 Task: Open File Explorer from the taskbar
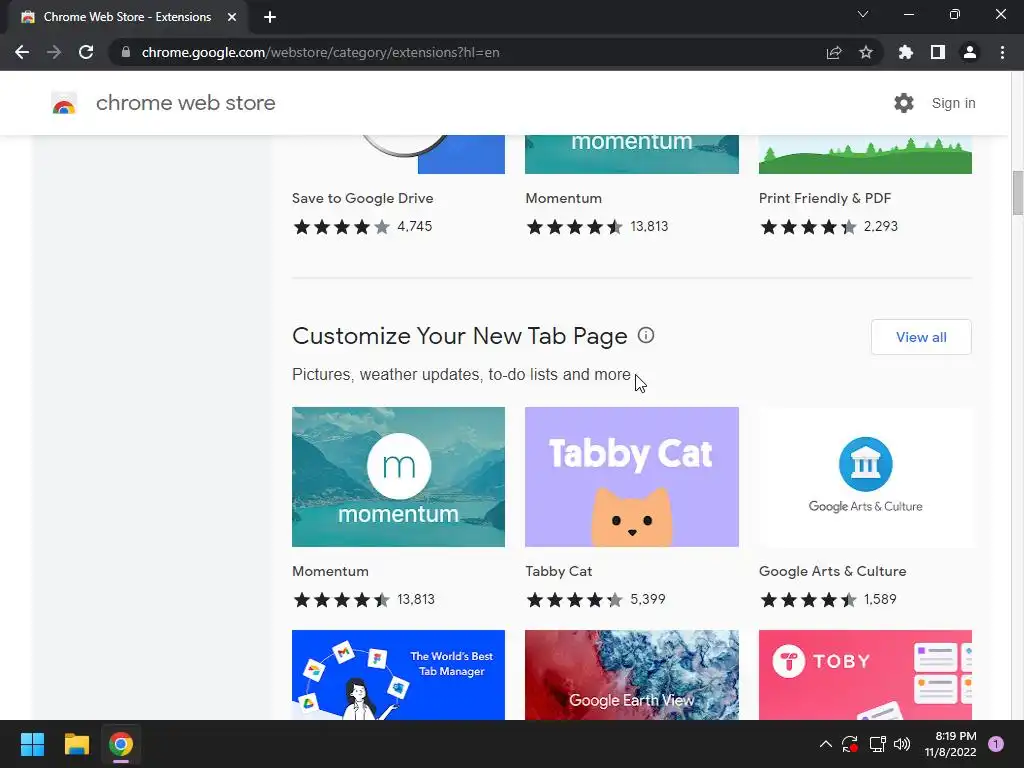76,744
